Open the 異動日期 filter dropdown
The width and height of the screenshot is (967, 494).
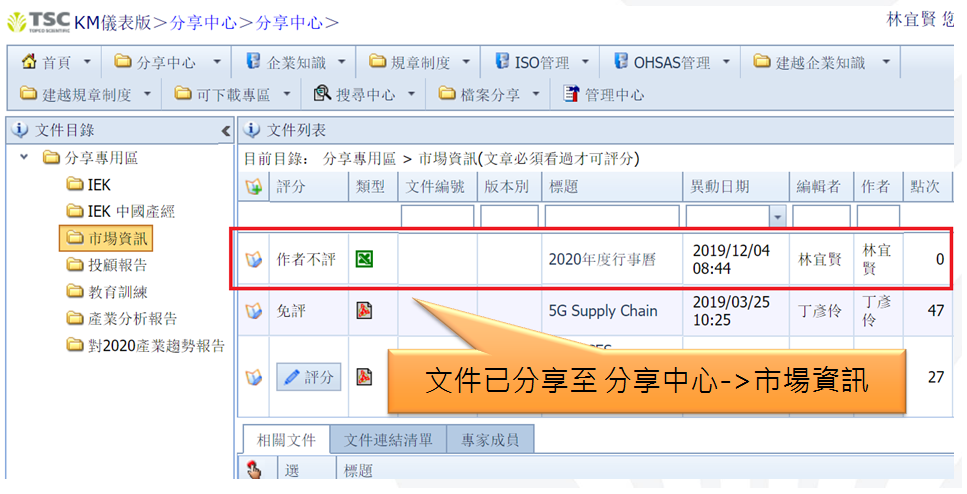pos(777,217)
